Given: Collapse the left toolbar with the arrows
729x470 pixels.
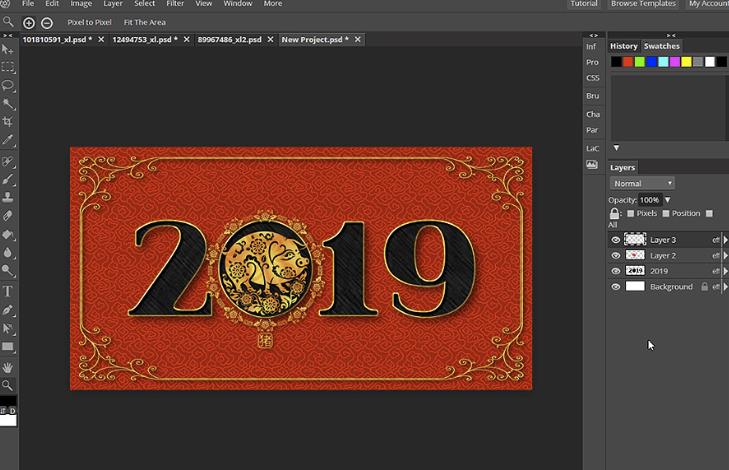Looking at the screenshot, I should [x=7, y=35].
